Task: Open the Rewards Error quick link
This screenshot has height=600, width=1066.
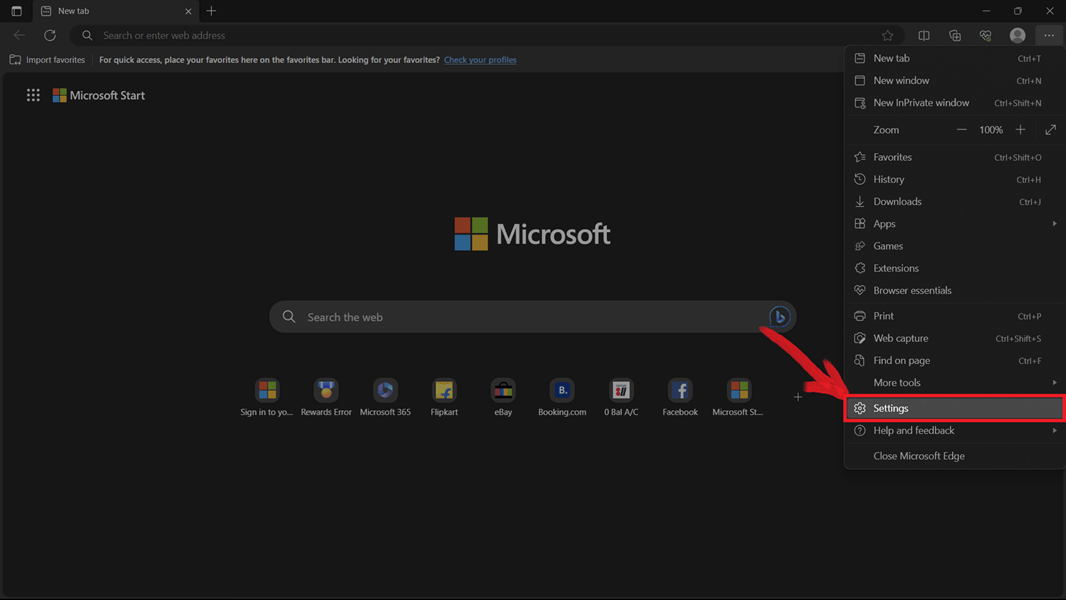Action: pos(326,398)
